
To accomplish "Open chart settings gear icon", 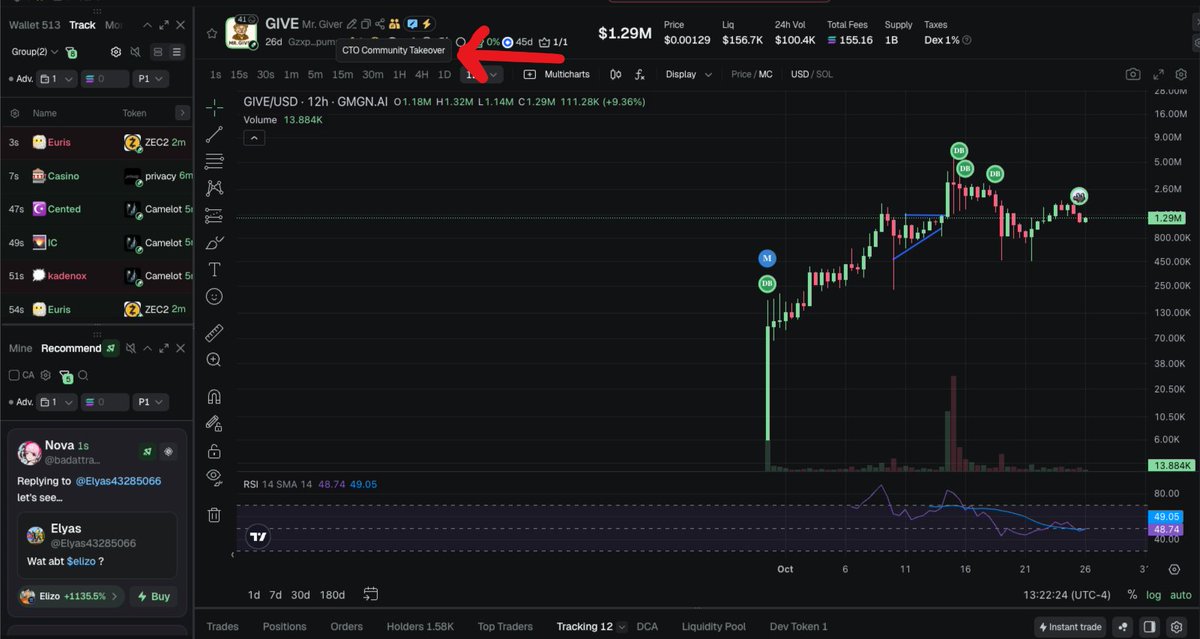I will pyautogui.click(x=1183, y=74).
